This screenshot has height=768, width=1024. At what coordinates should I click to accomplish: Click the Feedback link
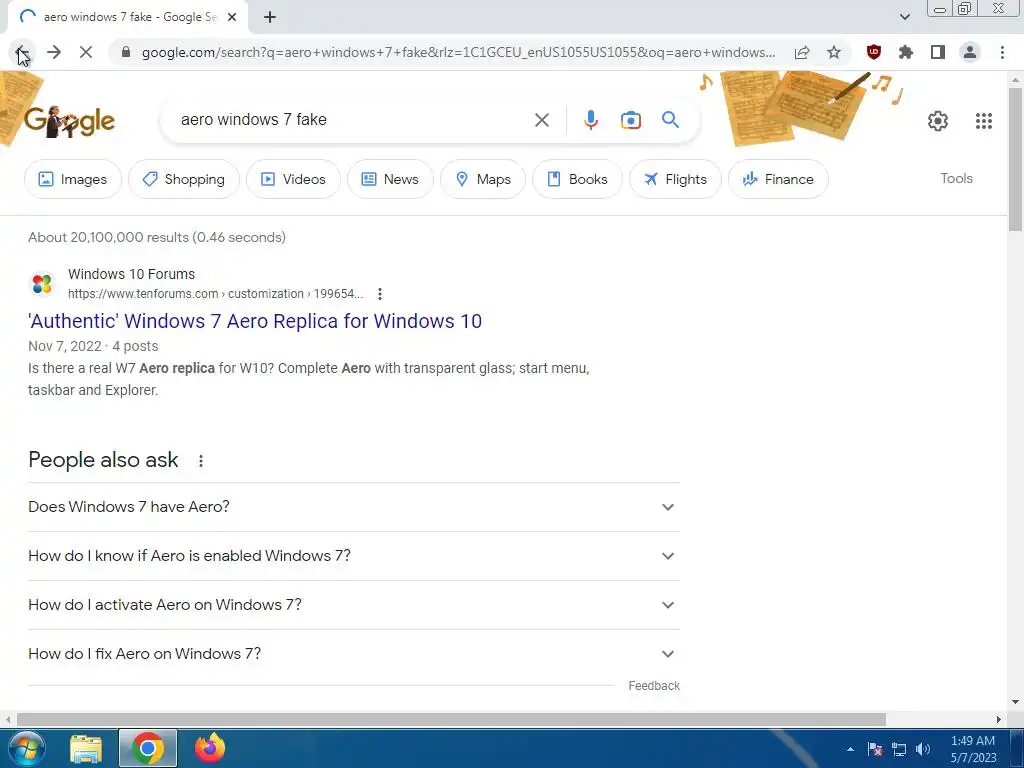654,686
